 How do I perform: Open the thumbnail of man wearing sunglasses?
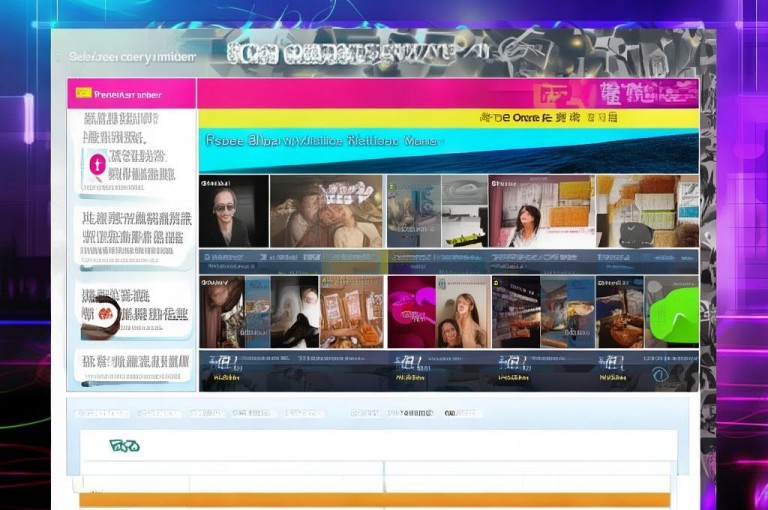point(234,211)
